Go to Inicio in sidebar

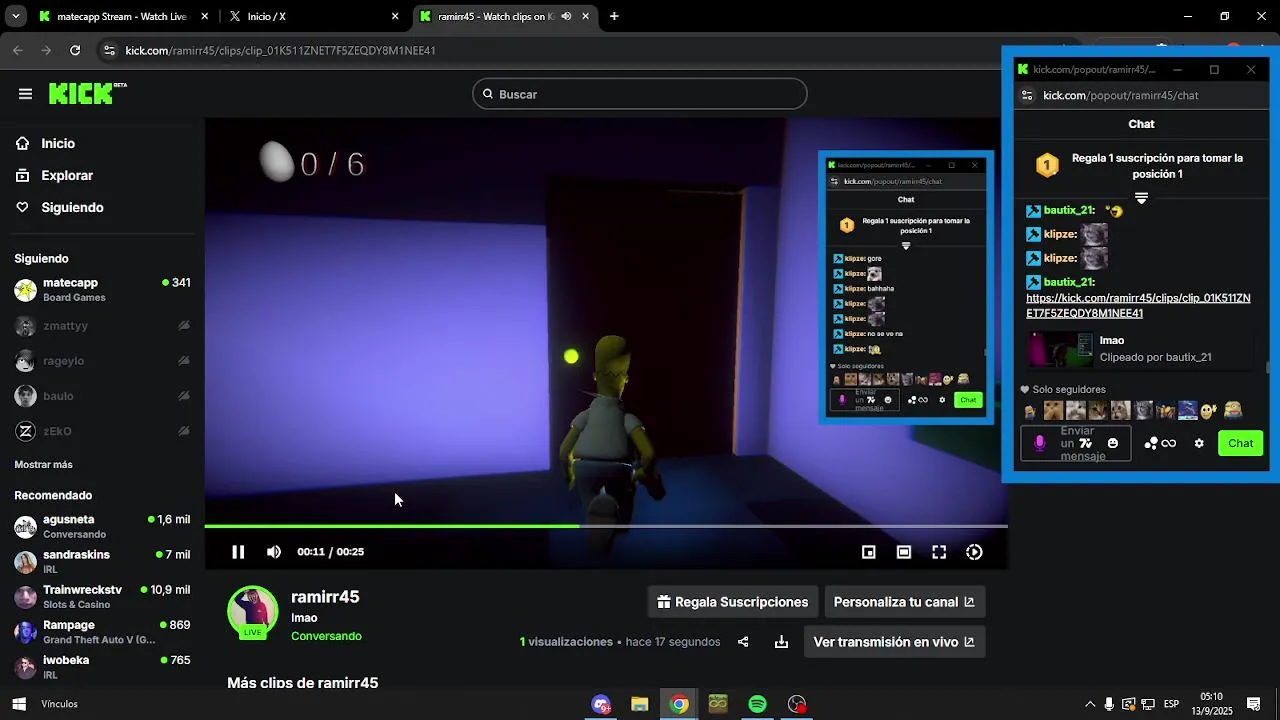[x=58, y=144]
